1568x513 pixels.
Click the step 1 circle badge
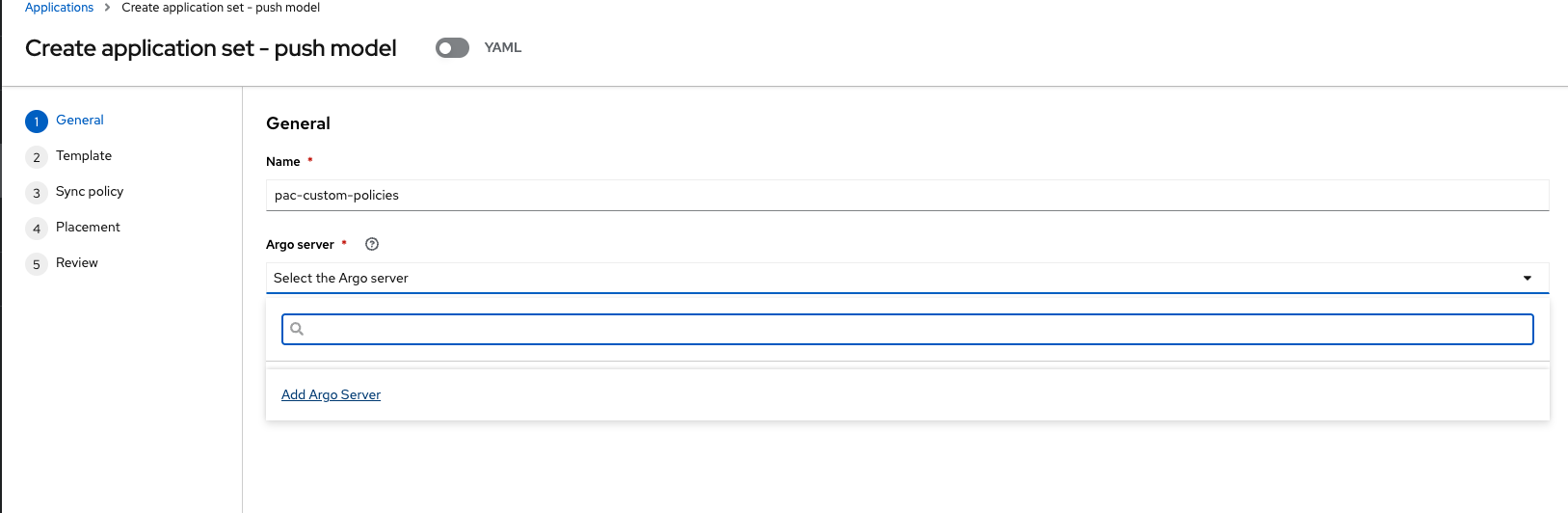37,121
